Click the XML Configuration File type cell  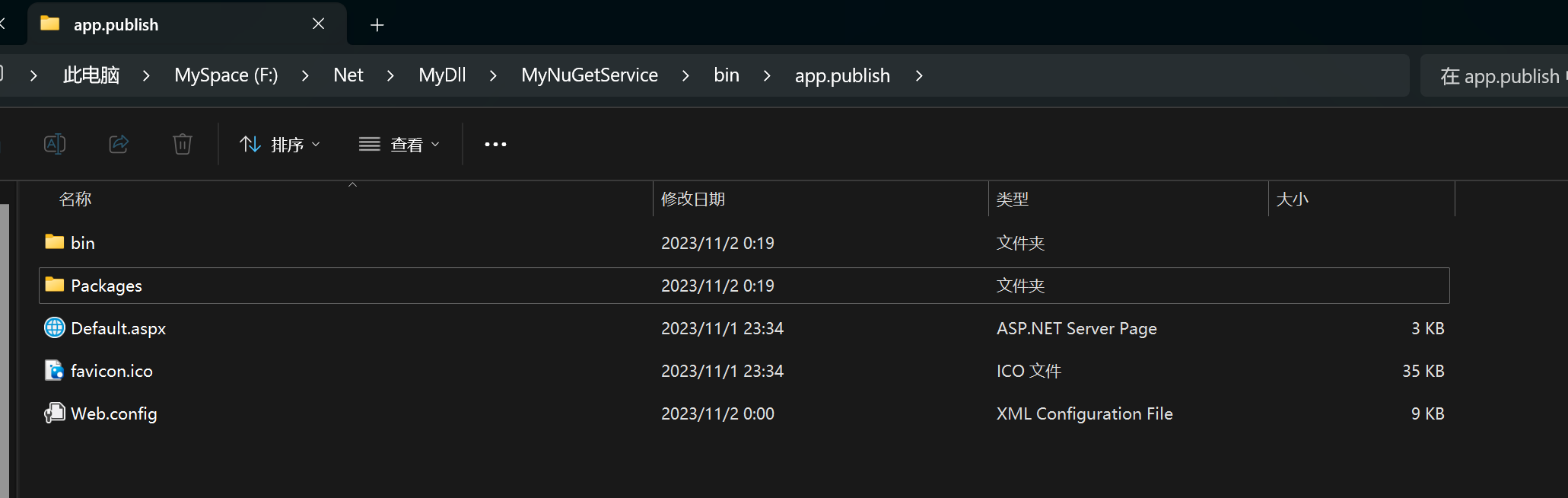[x=1084, y=413]
